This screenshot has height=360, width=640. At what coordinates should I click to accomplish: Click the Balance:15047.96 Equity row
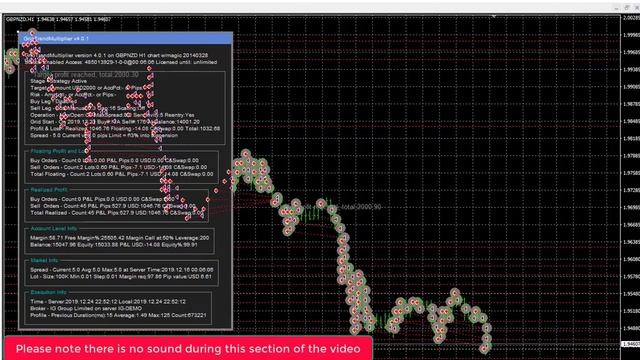point(114,245)
